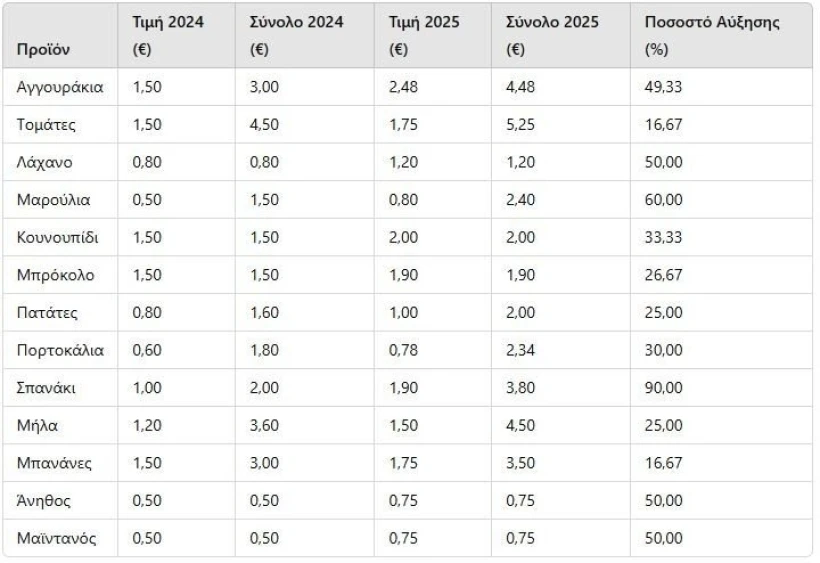
Task: Click the 49,33 percentage cell
Action: coord(664,87)
